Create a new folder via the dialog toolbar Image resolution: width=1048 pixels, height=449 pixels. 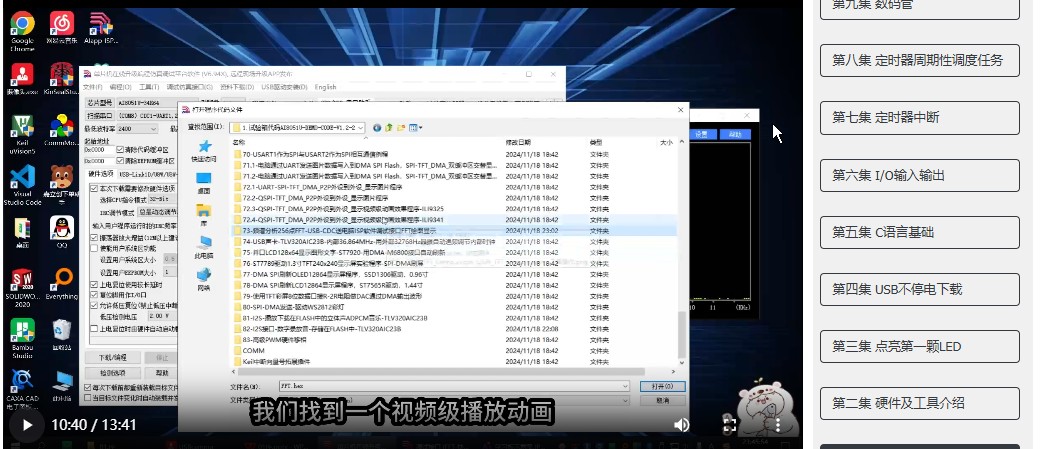click(401, 128)
